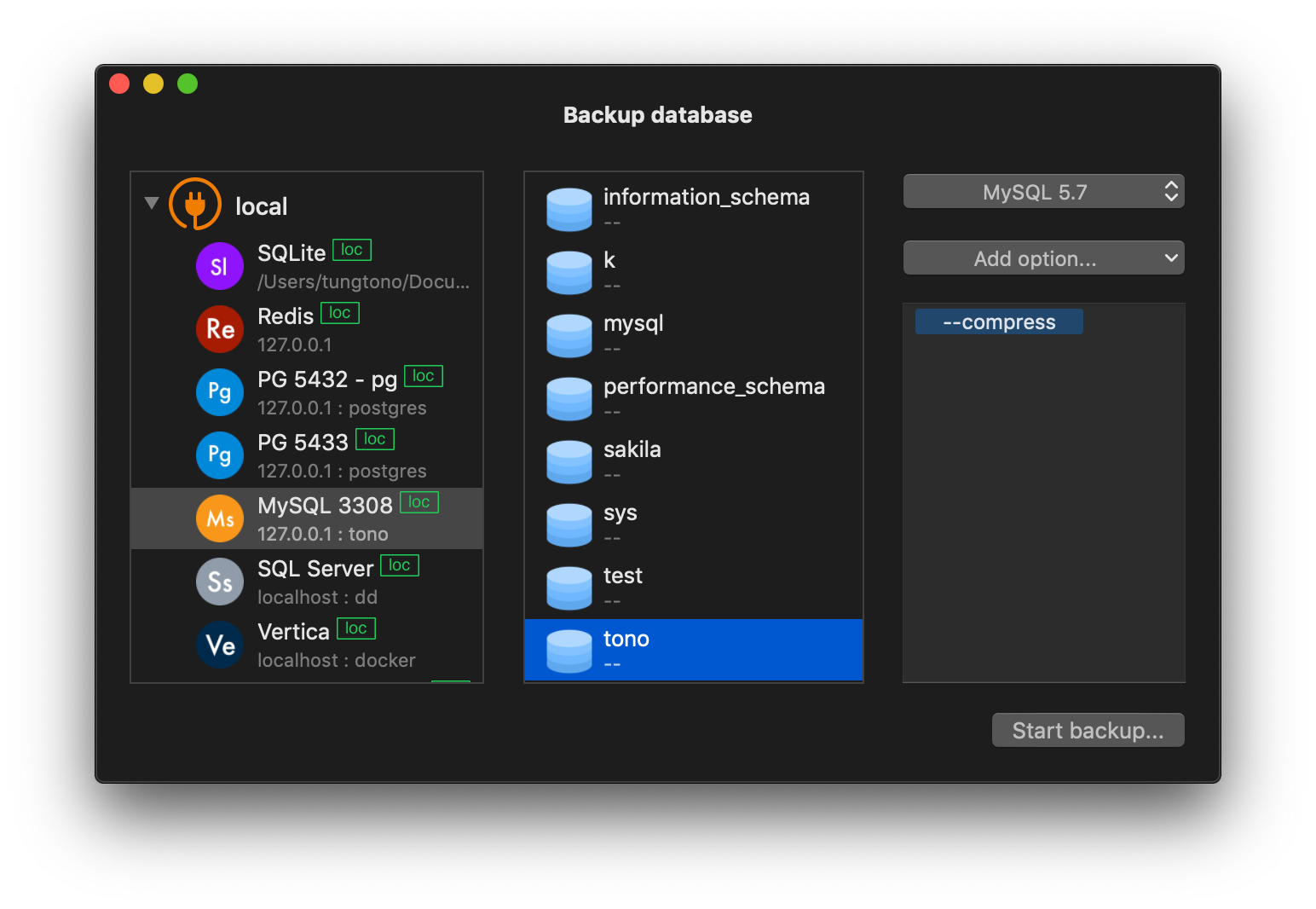The width and height of the screenshot is (1316, 909).
Task: Select the performance_schema database name
Action: tap(714, 387)
